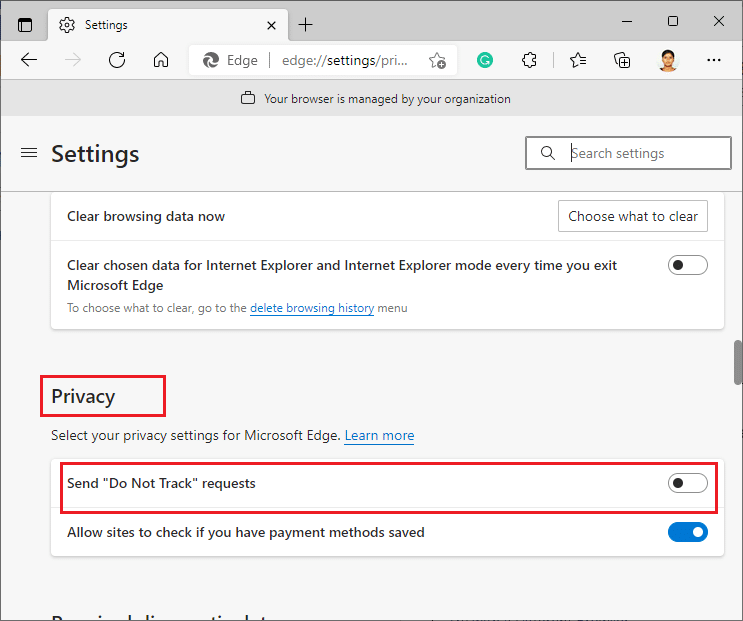The image size is (743, 621).
Task: Add this page to favorites
Action: pyautogui.click(x=437, y=61)
